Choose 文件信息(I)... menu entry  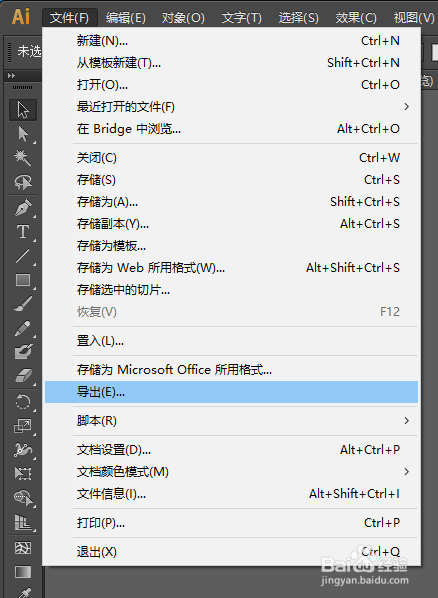[x=232, y=494]
